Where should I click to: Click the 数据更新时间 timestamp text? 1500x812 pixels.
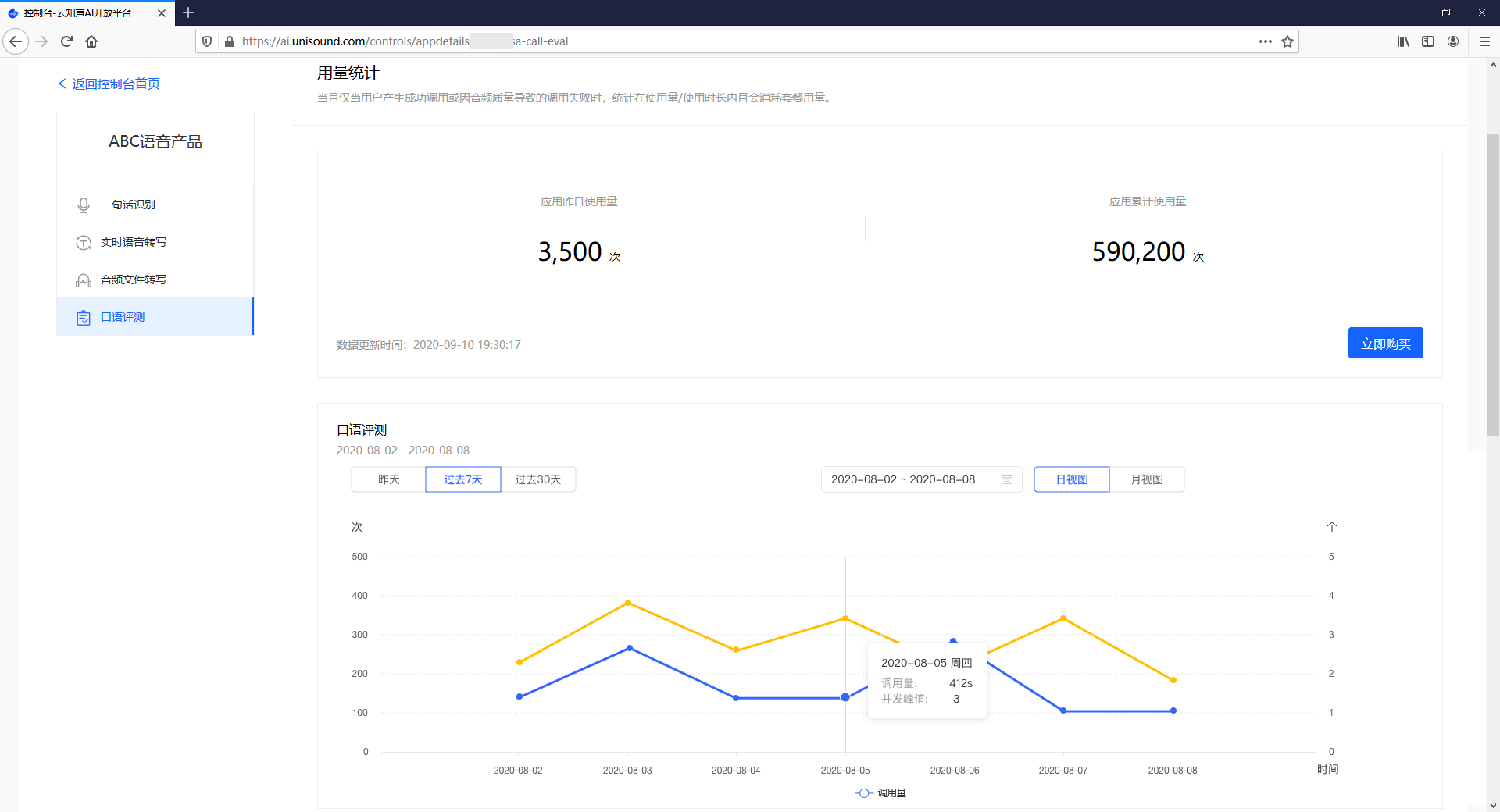(428, 345)
